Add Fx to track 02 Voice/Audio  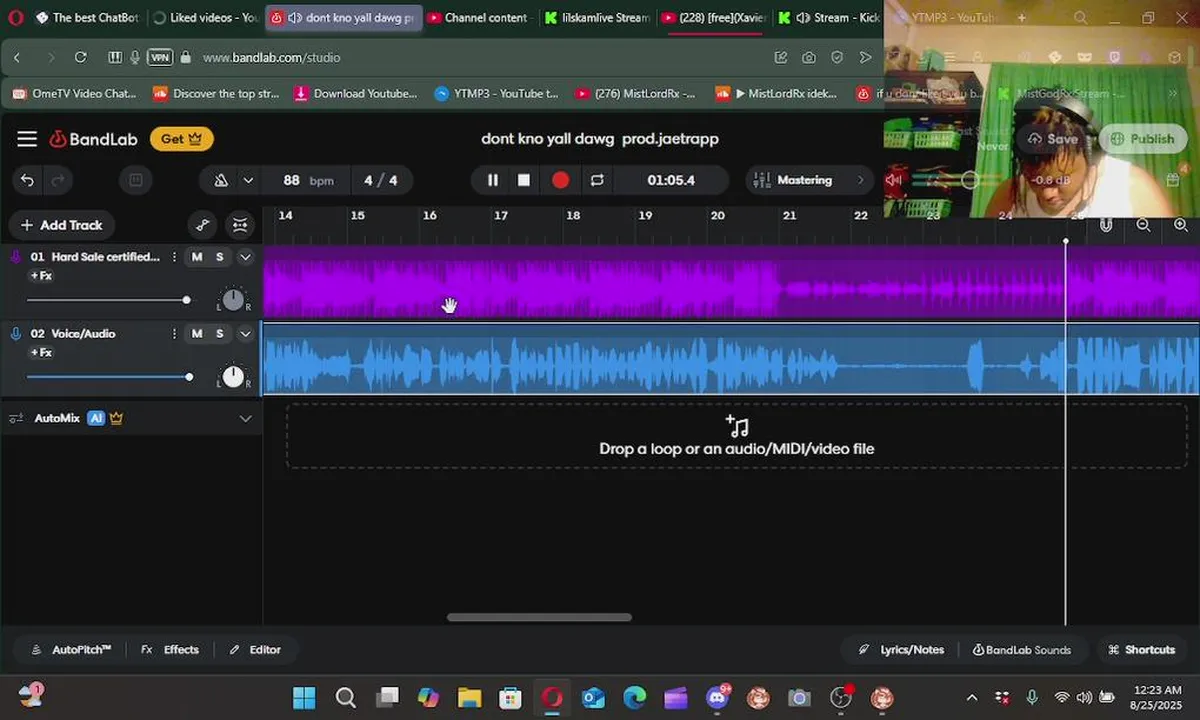coord(41,353)
